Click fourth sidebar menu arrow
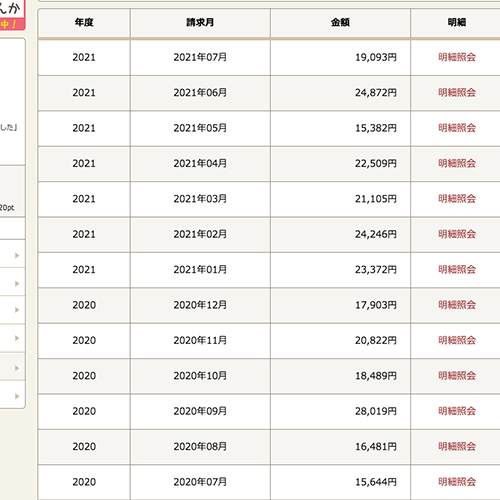The height and width of the screenshot is (500, 500). [x=17, y=338]
